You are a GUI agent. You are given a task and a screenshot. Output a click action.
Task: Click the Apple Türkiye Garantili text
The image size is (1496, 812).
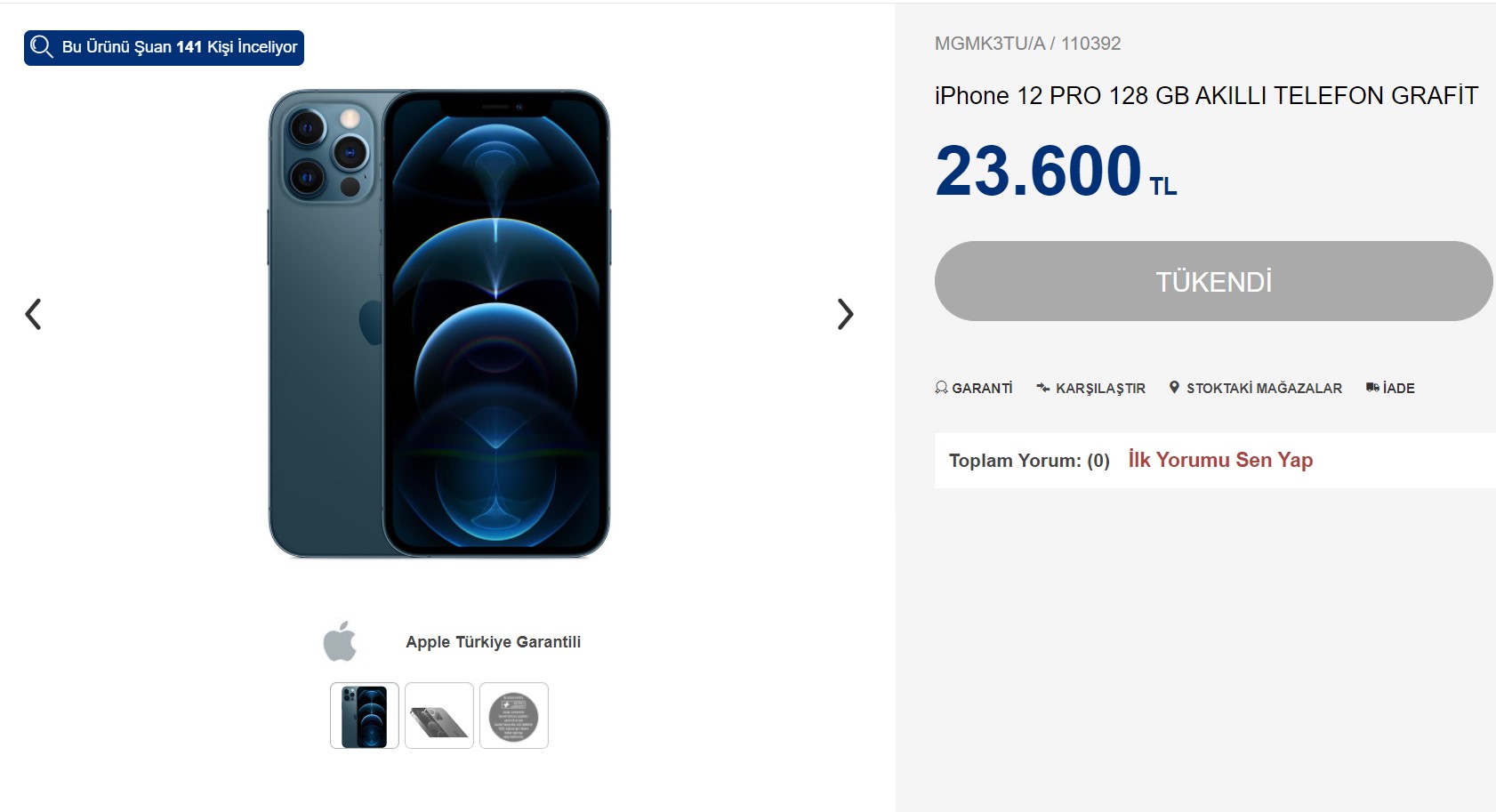pos(493,642)
